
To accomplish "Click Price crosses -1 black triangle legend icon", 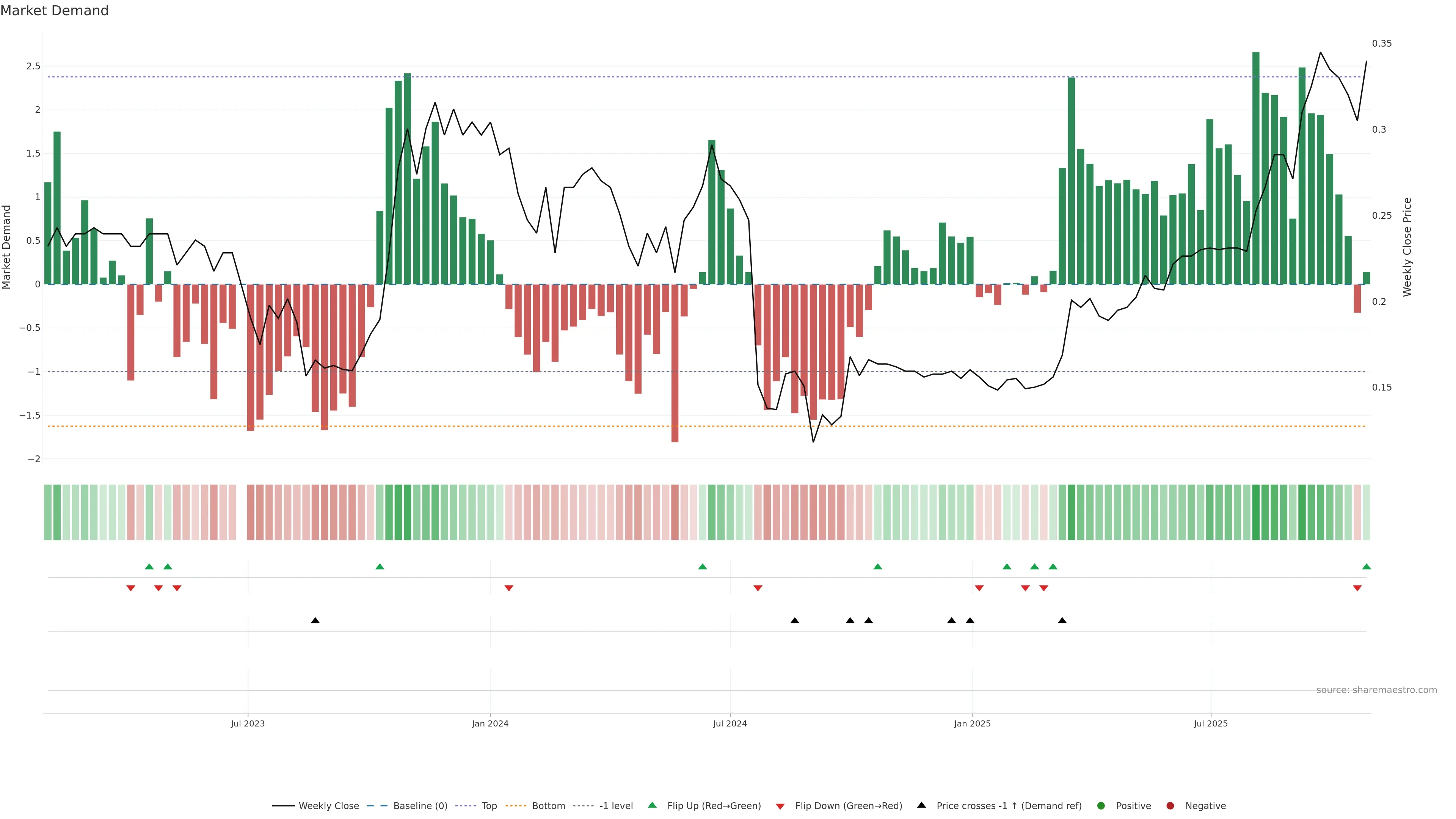I will click(921, 805).
